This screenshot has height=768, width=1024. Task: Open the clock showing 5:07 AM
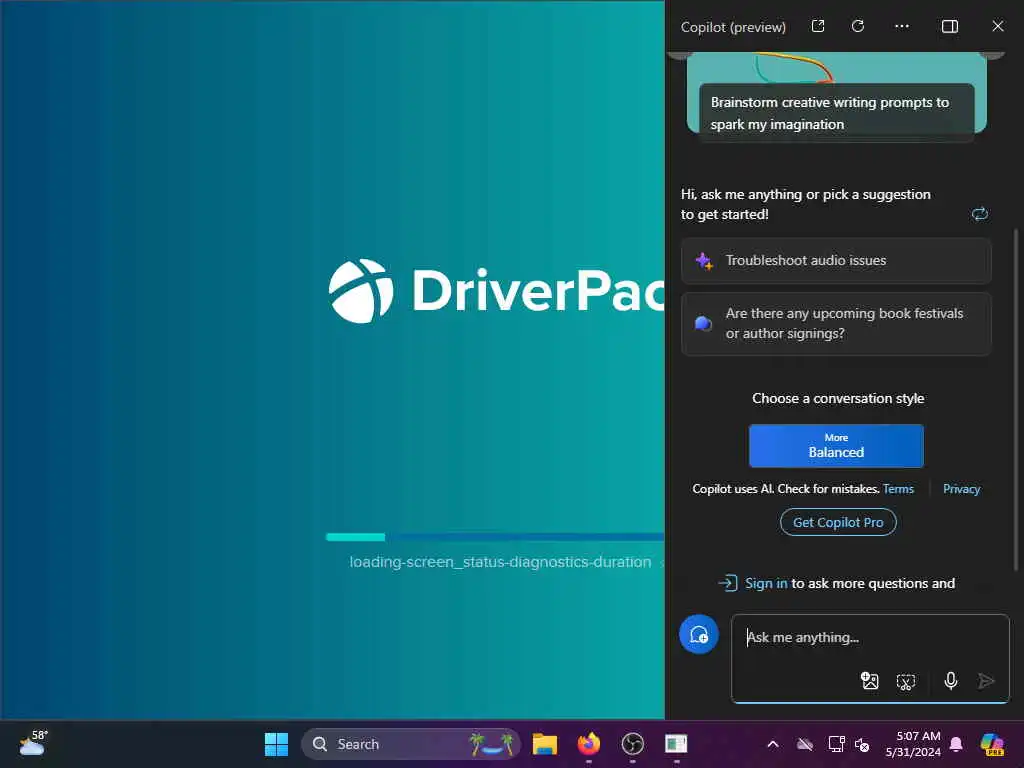tap(912, 744)
